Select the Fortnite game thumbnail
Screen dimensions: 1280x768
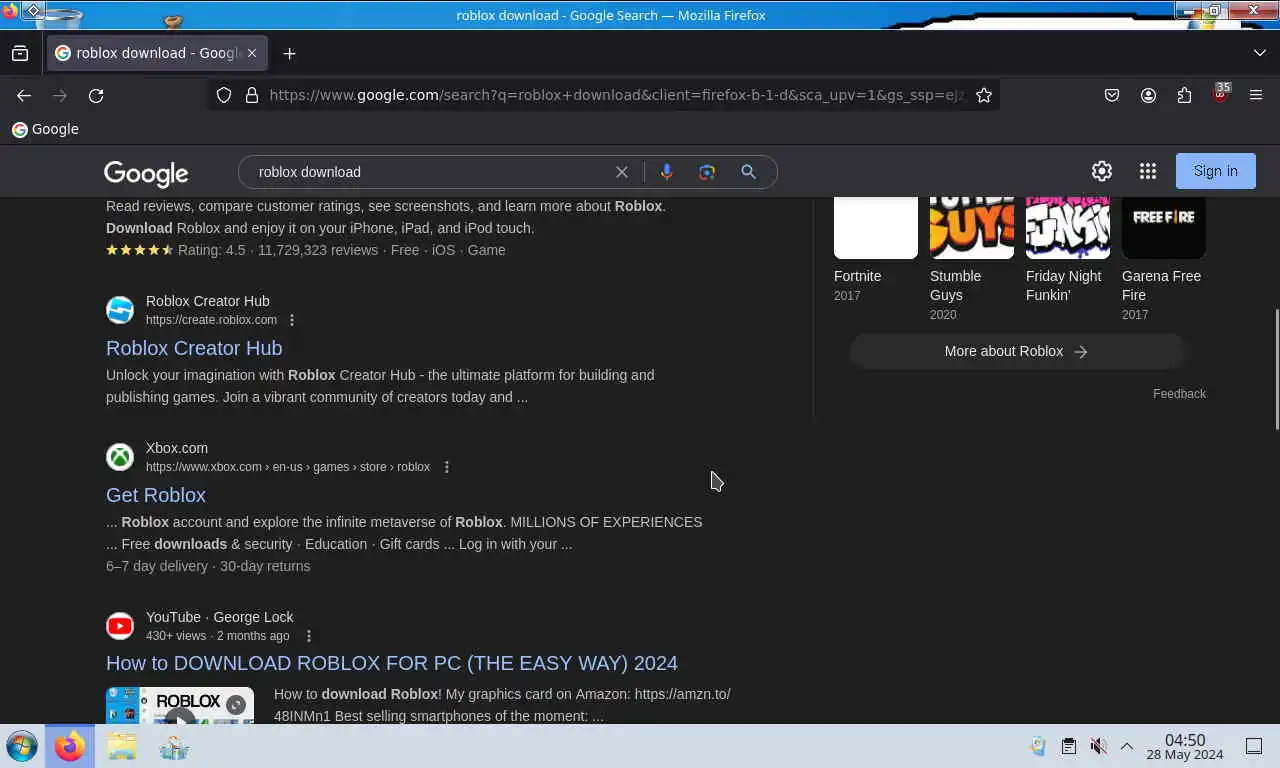pos(876,227)
